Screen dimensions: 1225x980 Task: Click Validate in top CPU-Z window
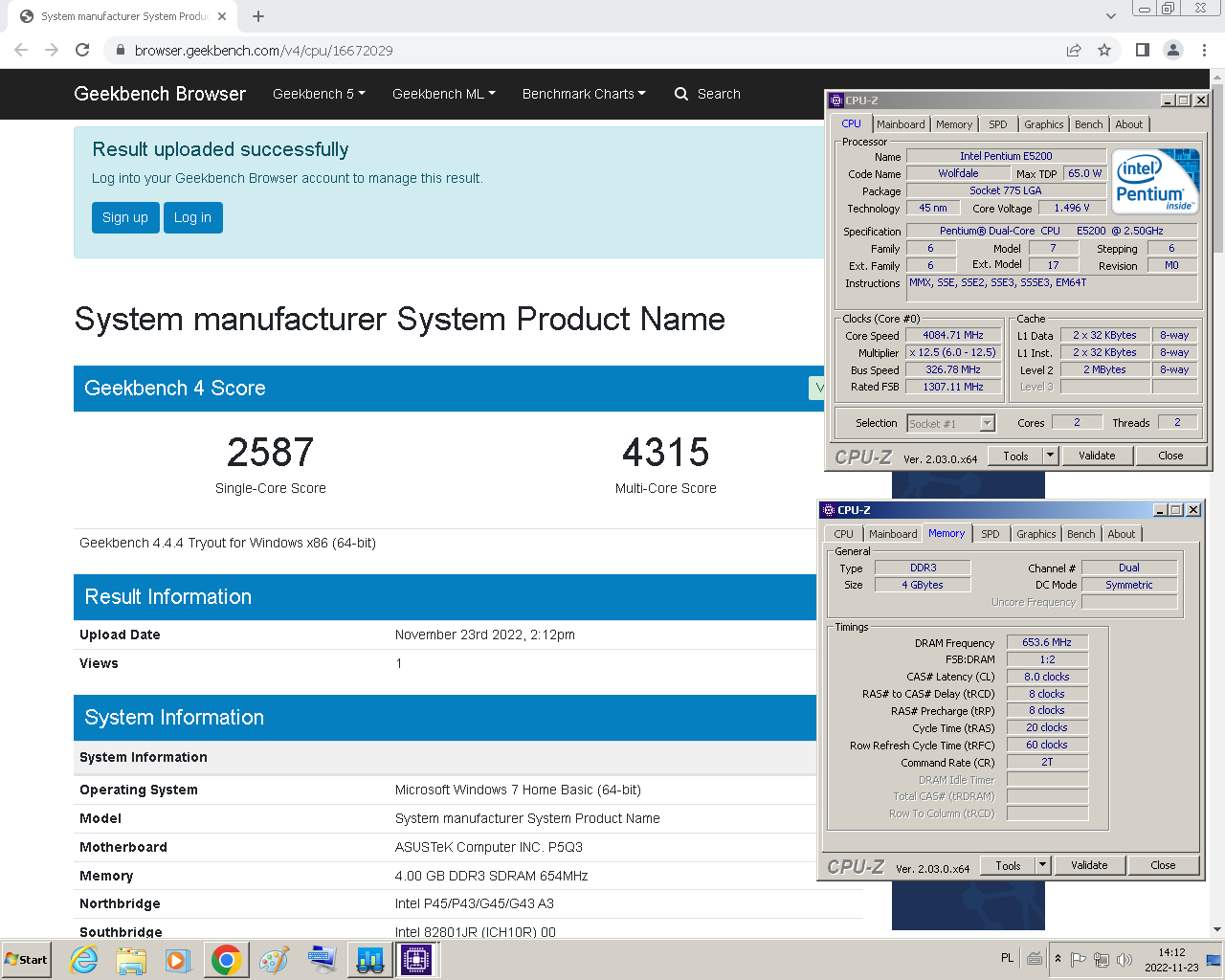coord(1097,456)
